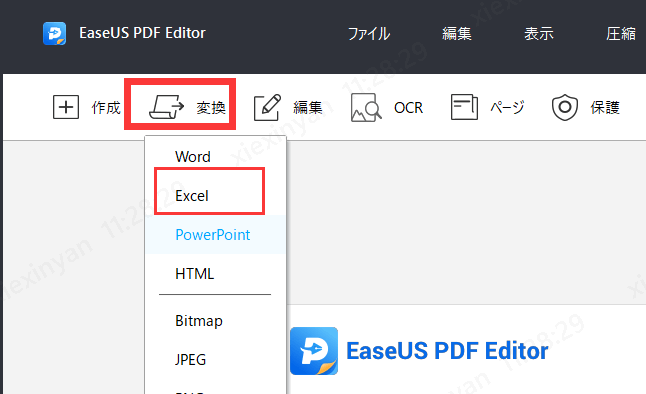Image resolution: width=646 pixels, height=394 pixels.
Task: Click the 編集 toolbar label
Action: 308,108
